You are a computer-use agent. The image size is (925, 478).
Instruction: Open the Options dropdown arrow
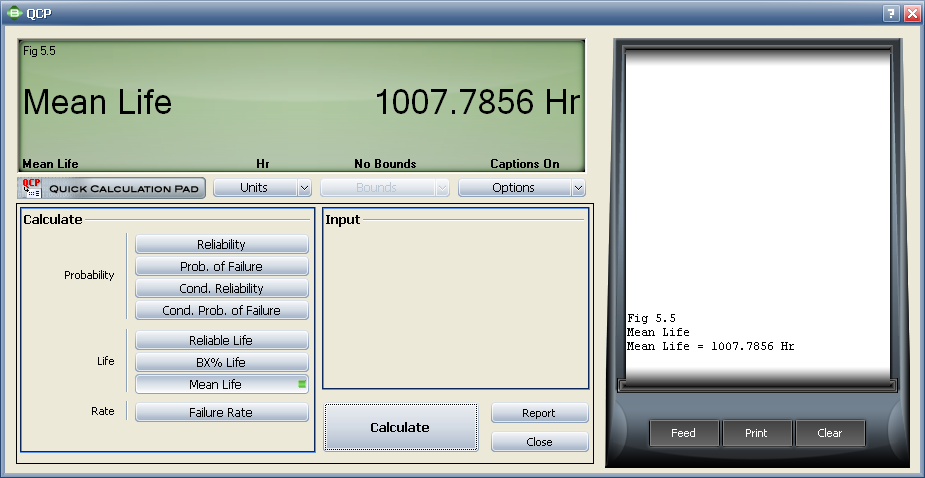578,188
